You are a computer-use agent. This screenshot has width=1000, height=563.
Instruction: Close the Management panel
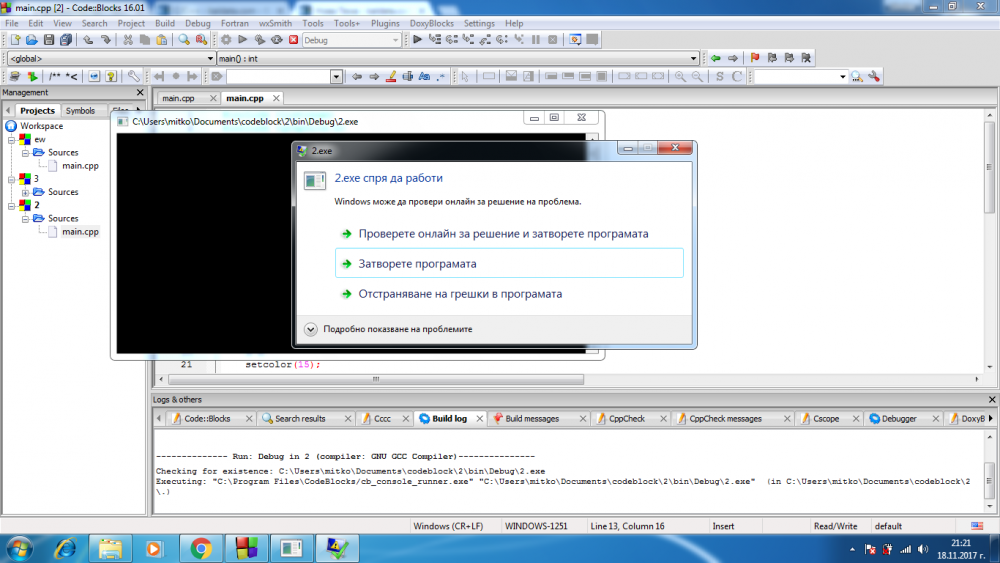(140, 92)
